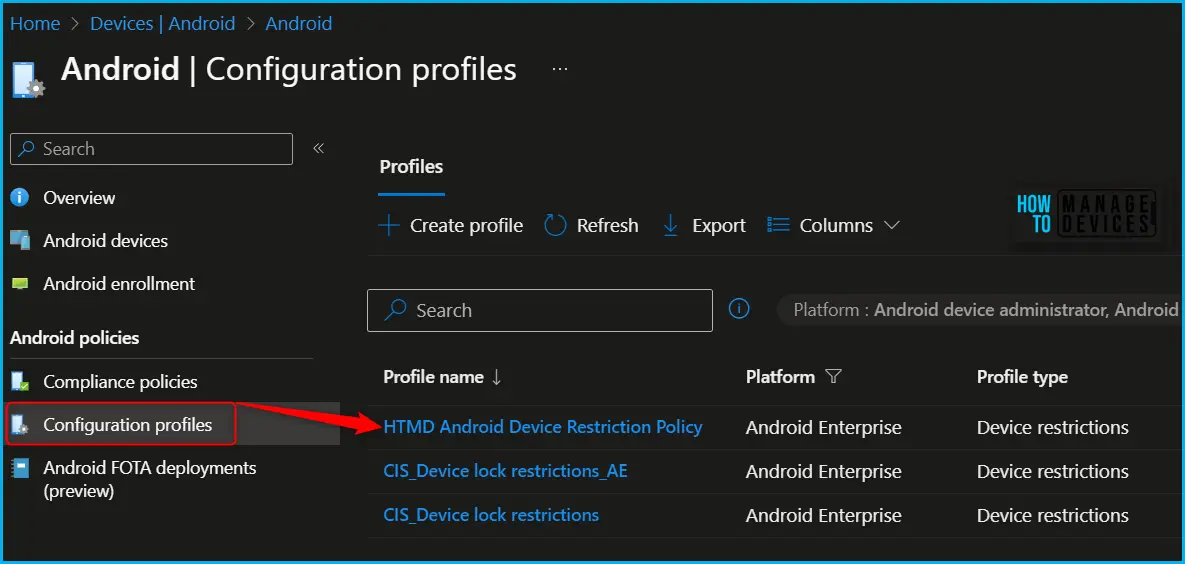Click the Create profile button label

click(466, 225)
